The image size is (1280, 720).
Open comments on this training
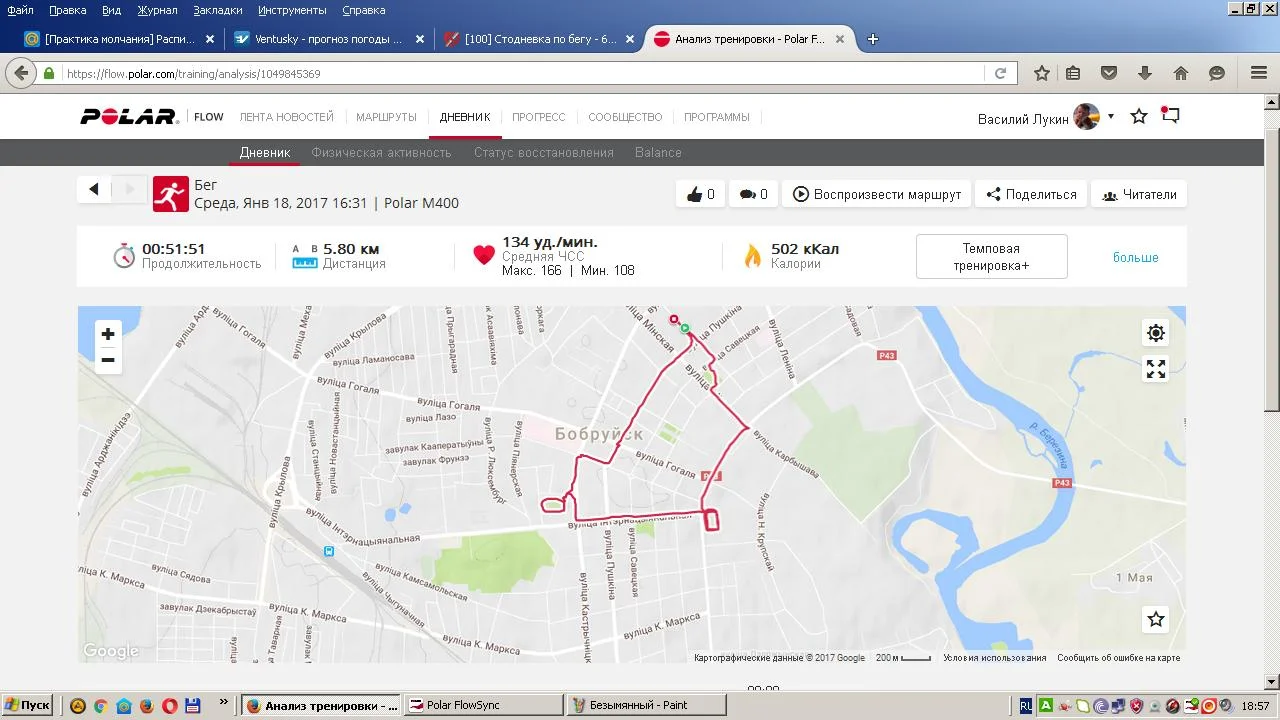753,194
